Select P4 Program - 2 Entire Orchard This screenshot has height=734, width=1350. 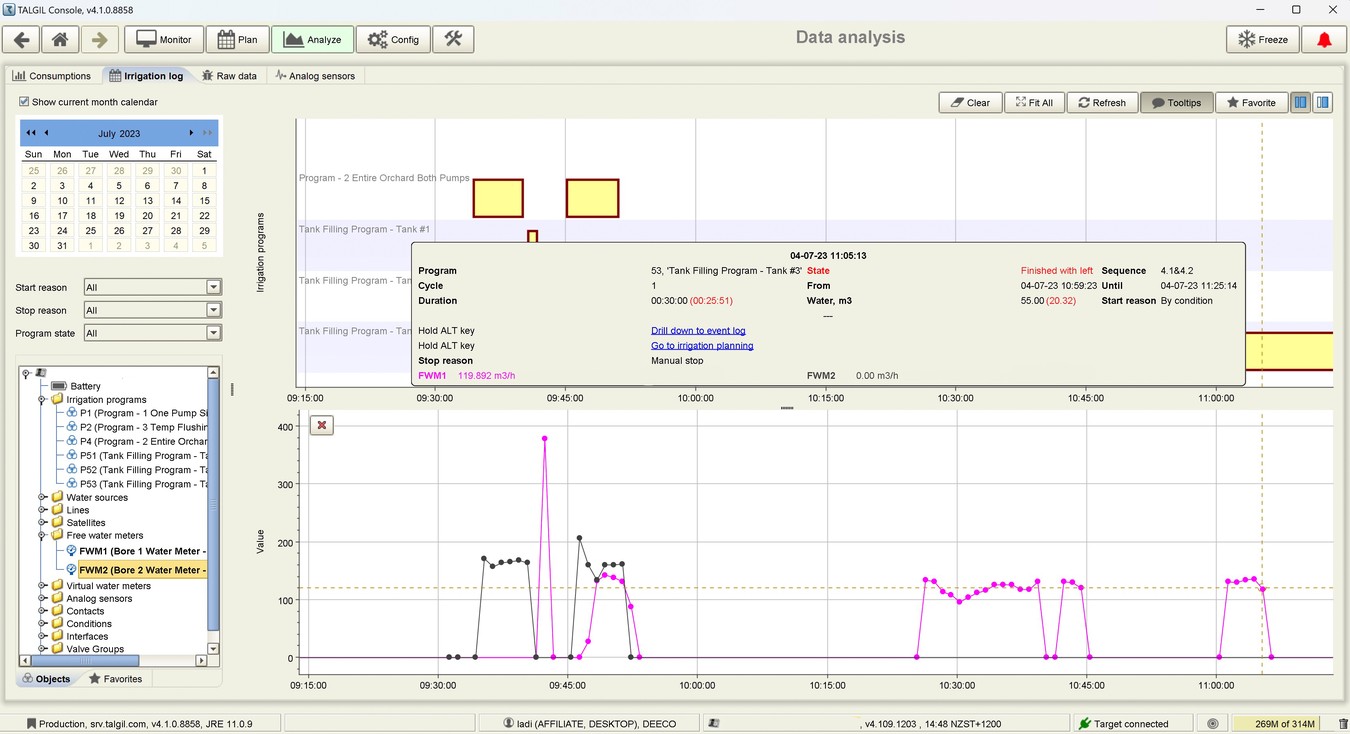tap(136, 441)
